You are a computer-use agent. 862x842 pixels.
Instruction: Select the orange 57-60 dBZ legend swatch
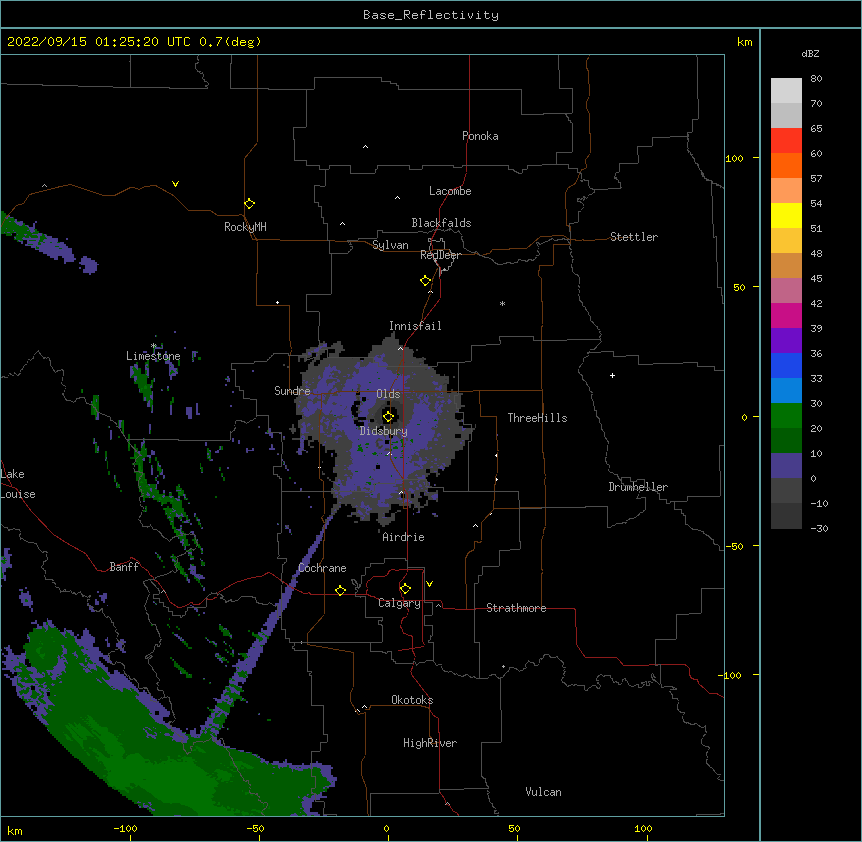coord(786,165)
